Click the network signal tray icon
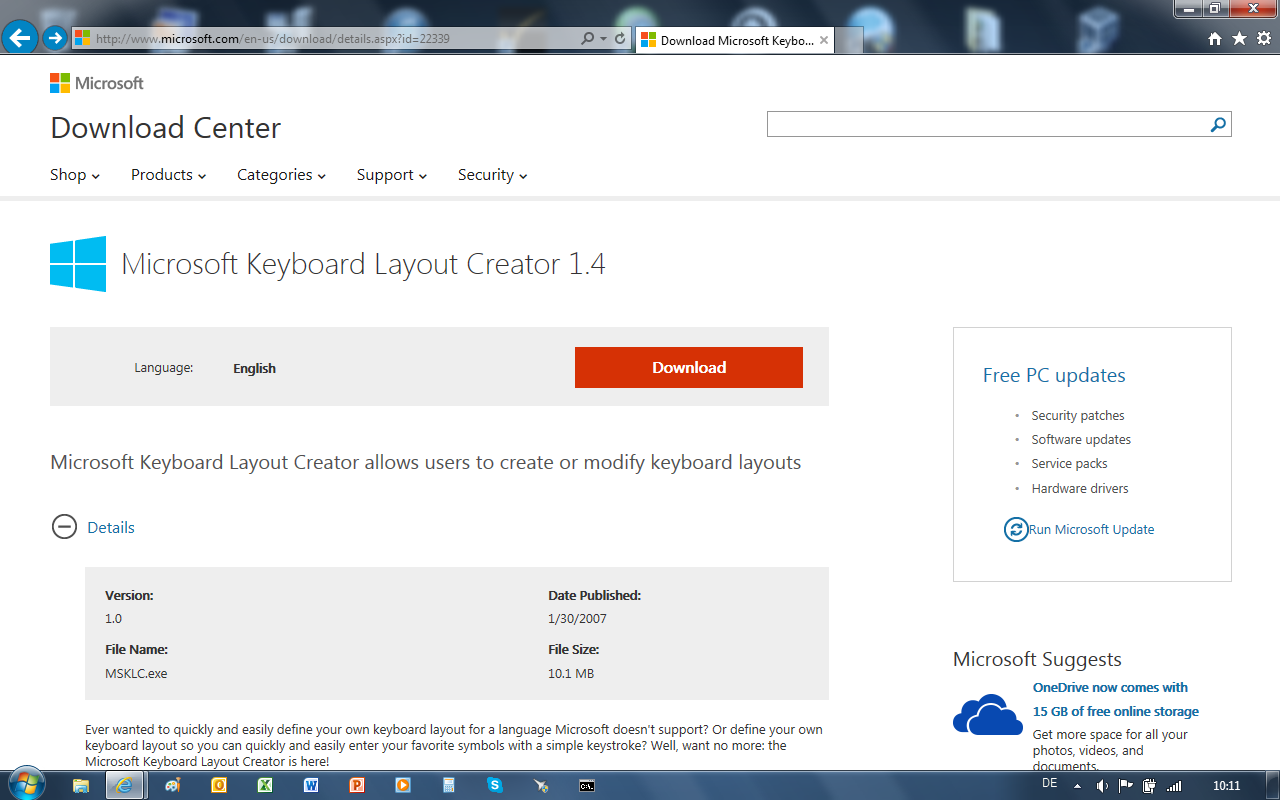Viewport: 1280px width, 800px height. 1174,786
